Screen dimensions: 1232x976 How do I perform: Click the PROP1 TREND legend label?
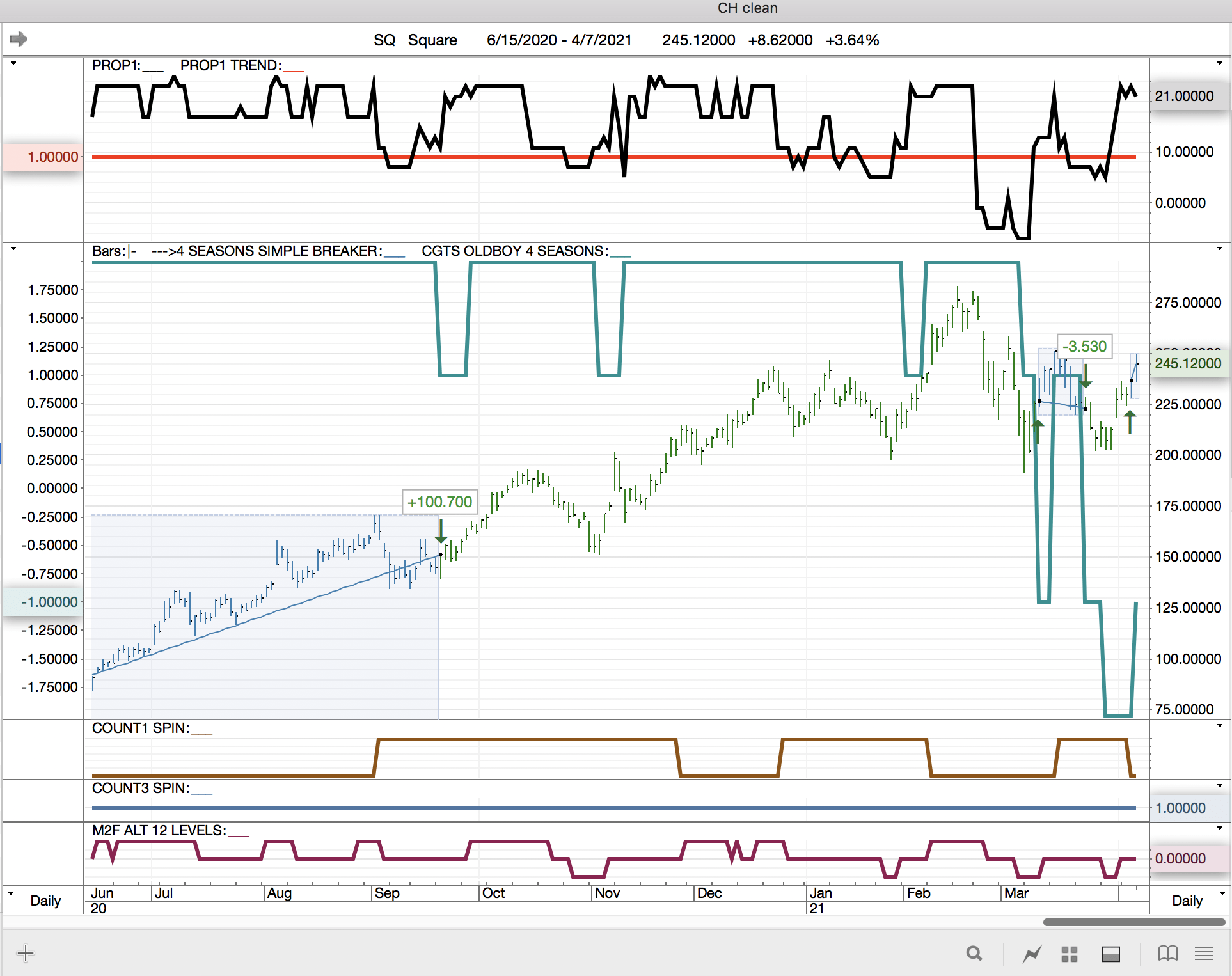tap(230, 65)
